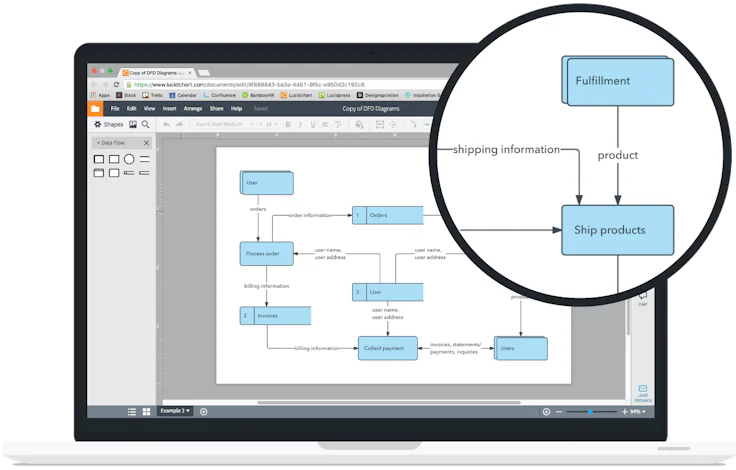Click the browser reload button
This screenshot has width=736, height=470.
(116, 85)
